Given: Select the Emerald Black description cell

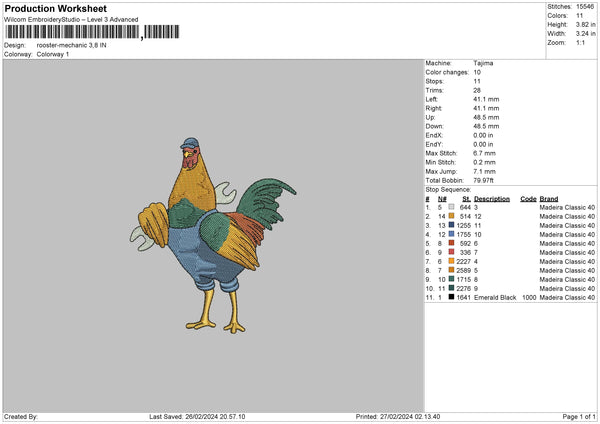Looking at the screenshot, I should coord(495,297).
